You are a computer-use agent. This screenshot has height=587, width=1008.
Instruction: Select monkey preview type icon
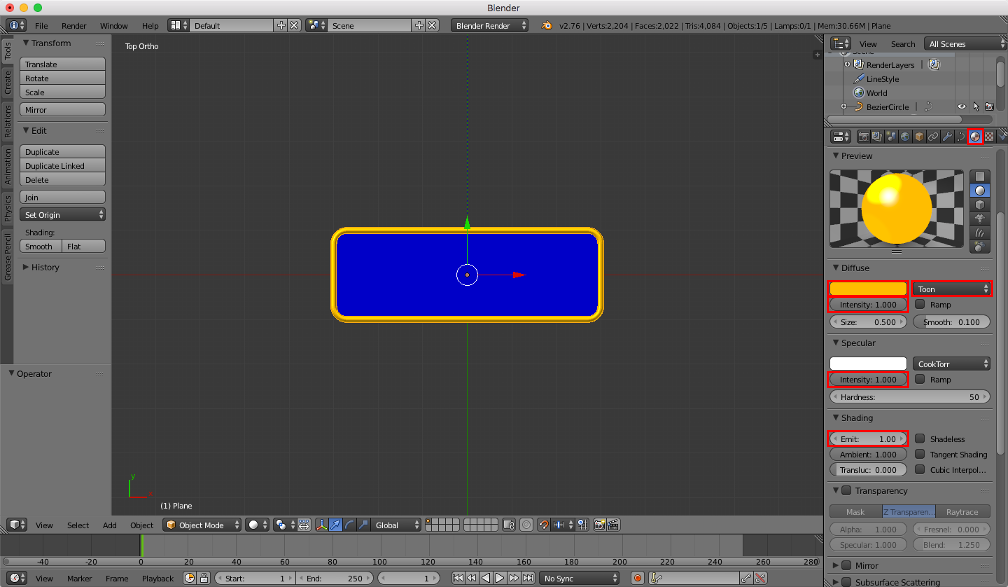[x=980, y=219]
